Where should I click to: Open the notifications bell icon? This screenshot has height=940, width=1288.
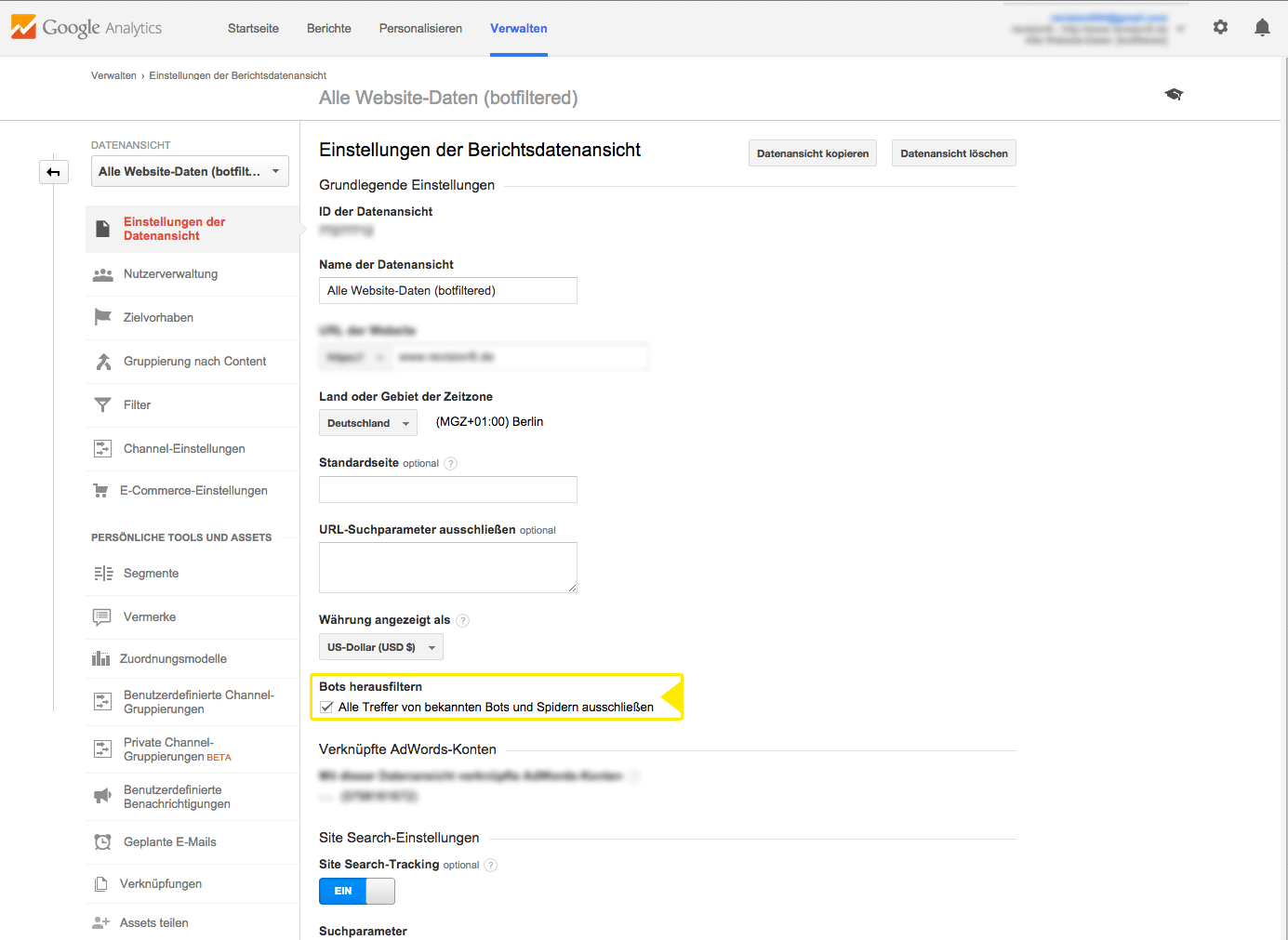point(1262,28)
